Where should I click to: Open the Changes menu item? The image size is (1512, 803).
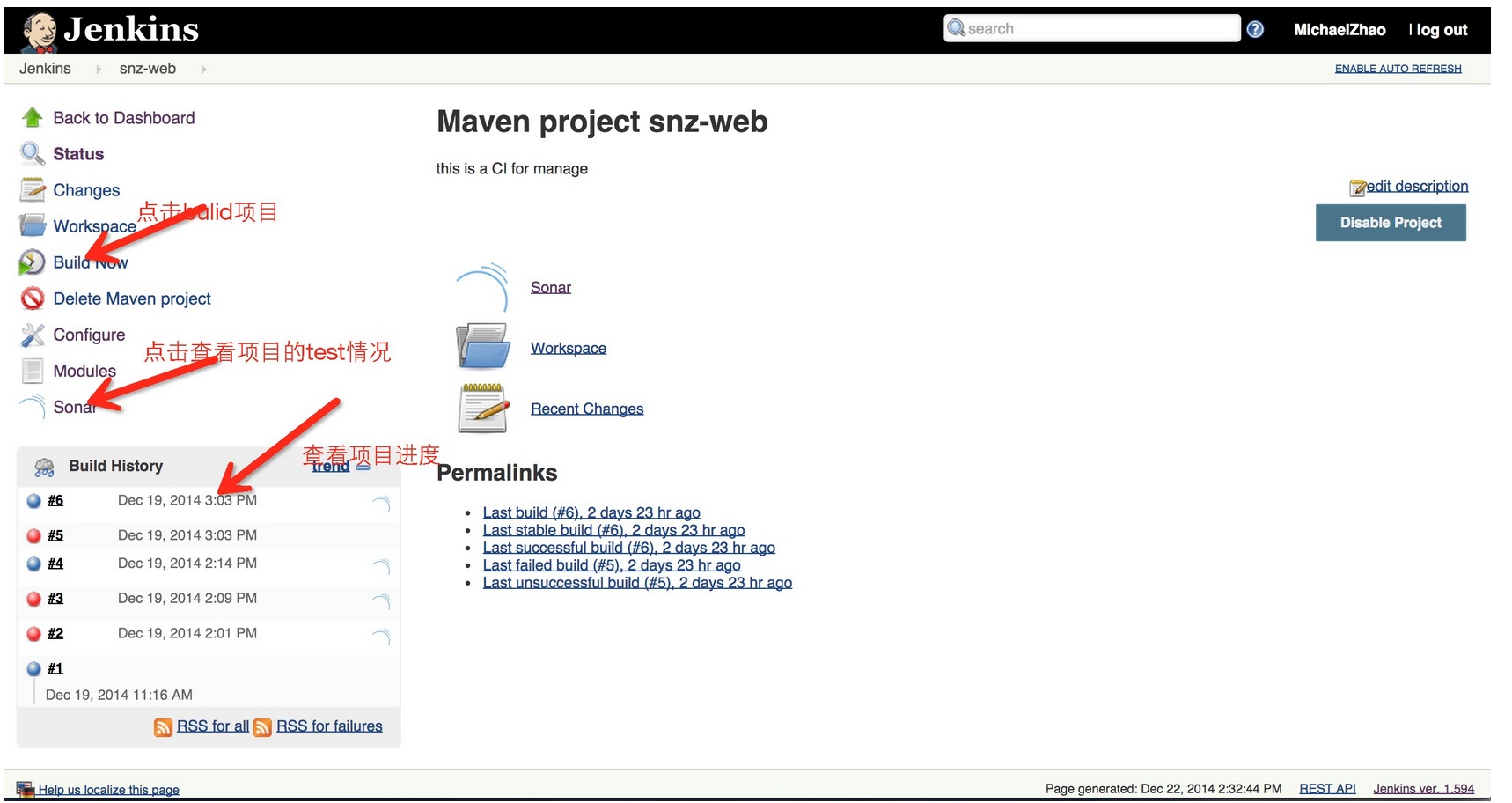[86, 190]
